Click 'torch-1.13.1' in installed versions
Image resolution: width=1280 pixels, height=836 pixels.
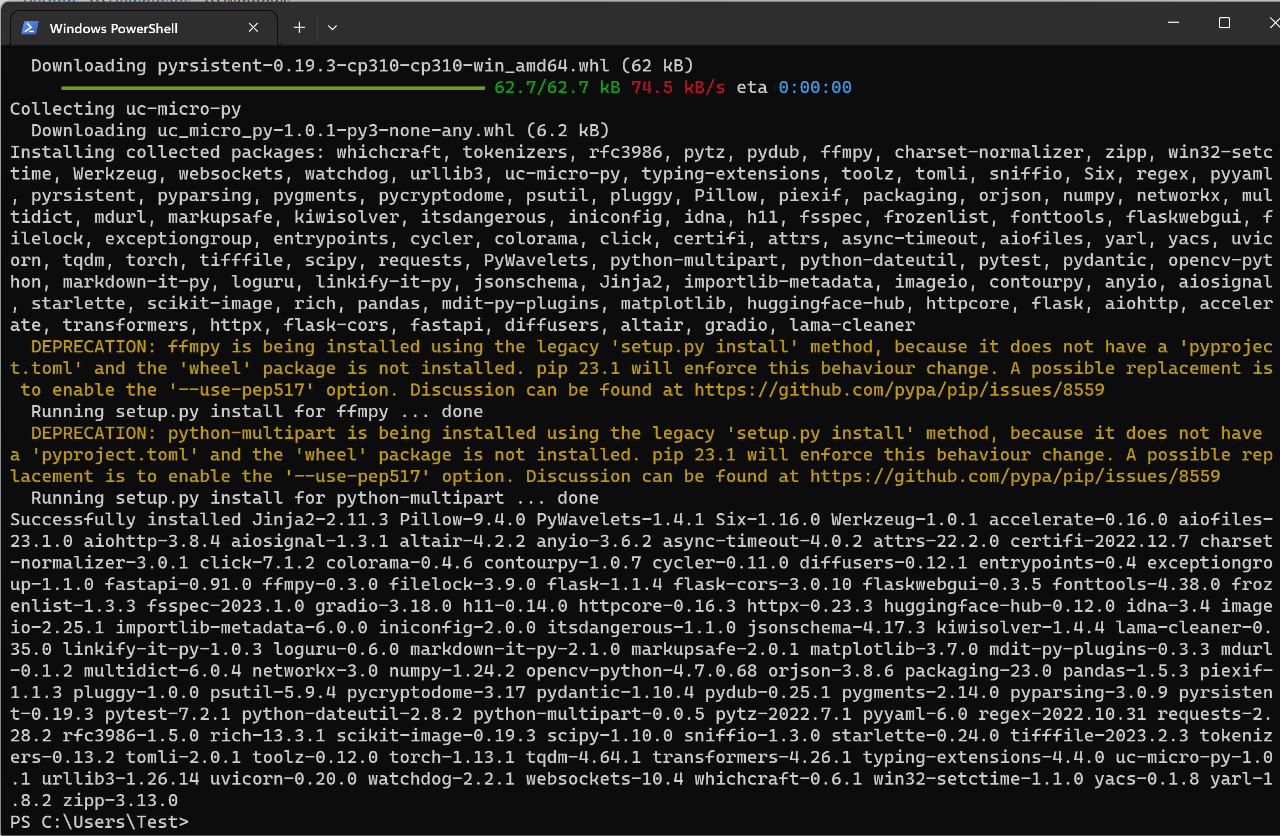[452, 758]
